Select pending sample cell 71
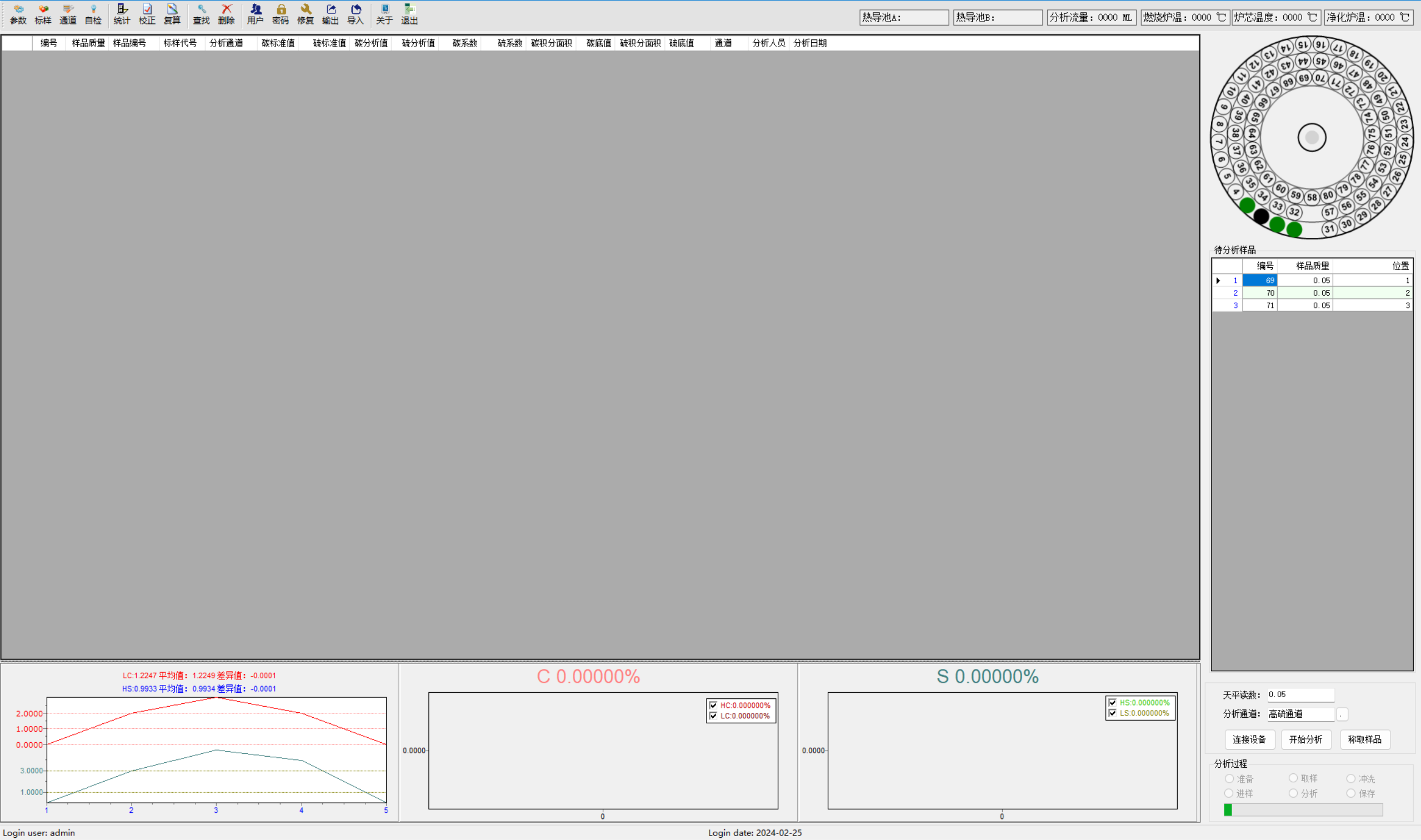Screen dimensions: 1421x840 [x=1260, y=305]
